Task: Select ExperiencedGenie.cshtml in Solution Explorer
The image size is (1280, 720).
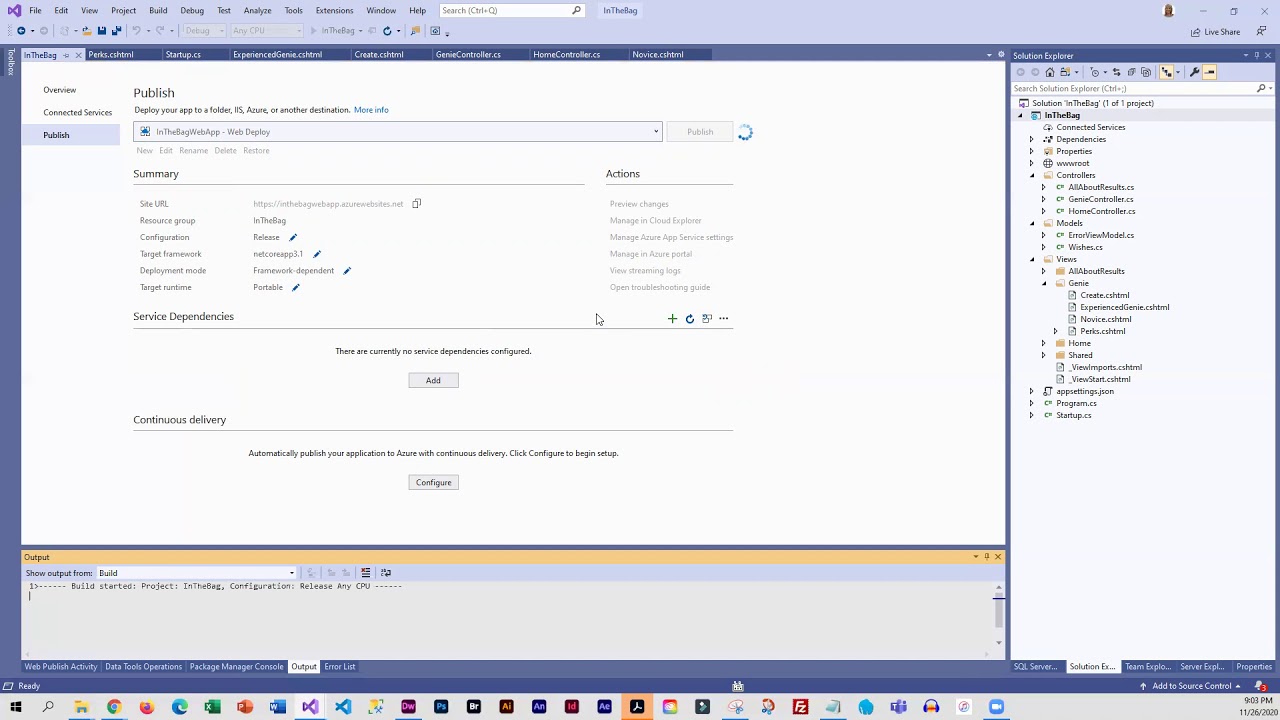Action: coord(1124,307)
